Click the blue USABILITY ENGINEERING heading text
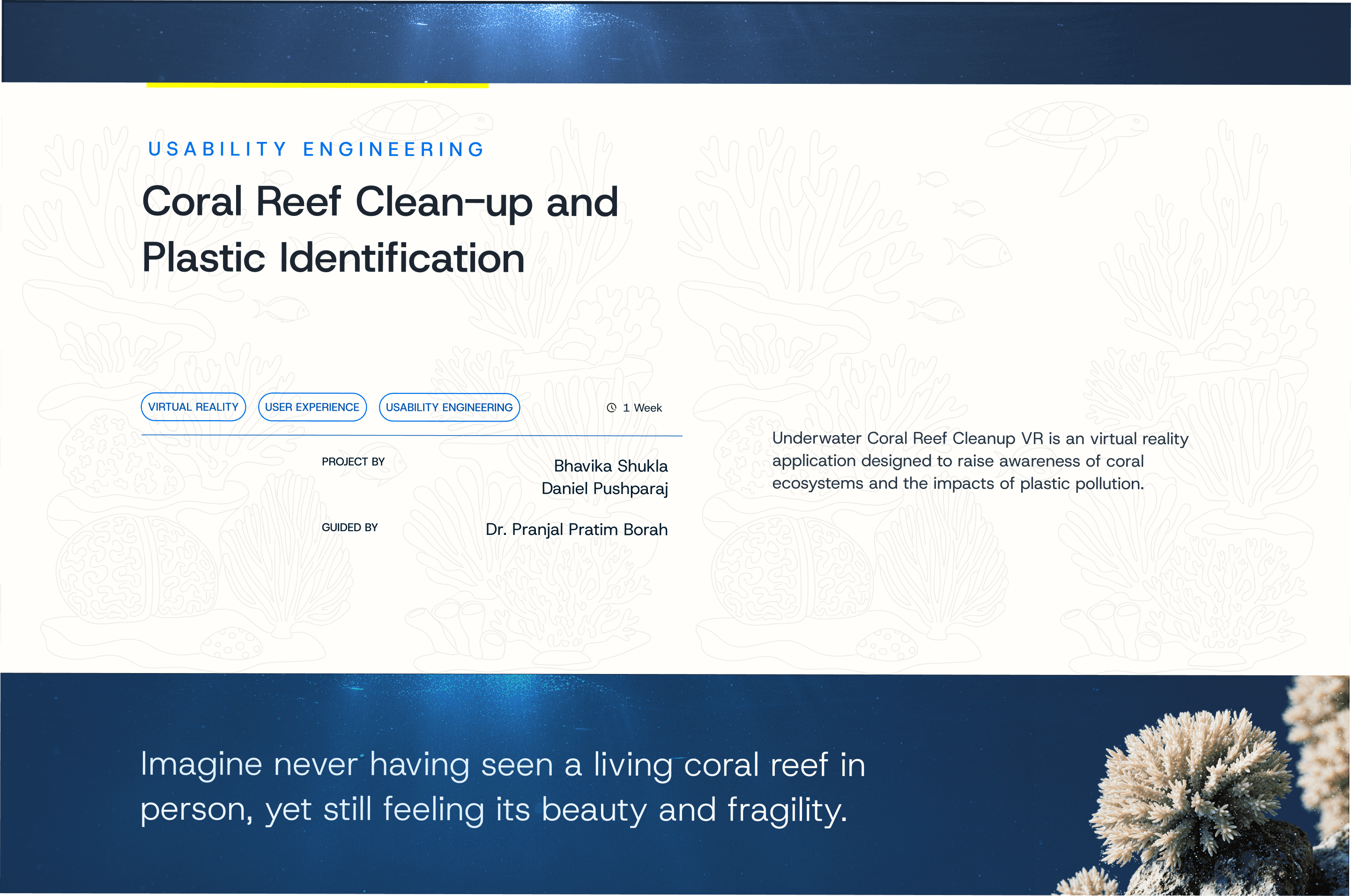Screen dimensions: 1351x896 tap(316, 149)
